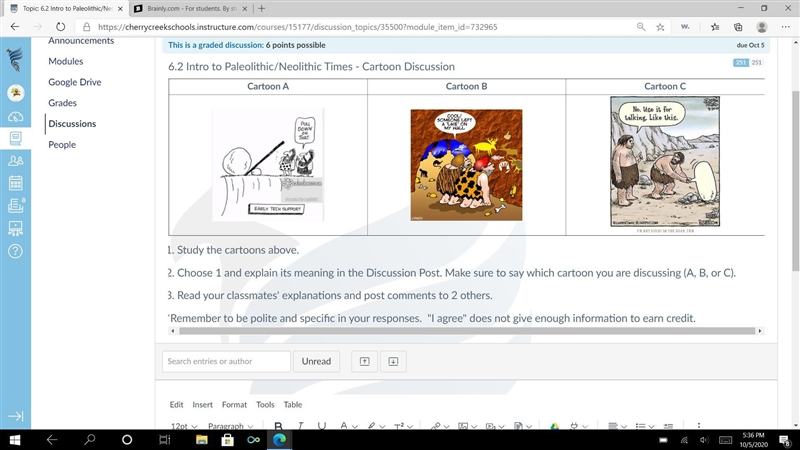Open the Courses icon in Canvas sidebar

pos(15,138)
